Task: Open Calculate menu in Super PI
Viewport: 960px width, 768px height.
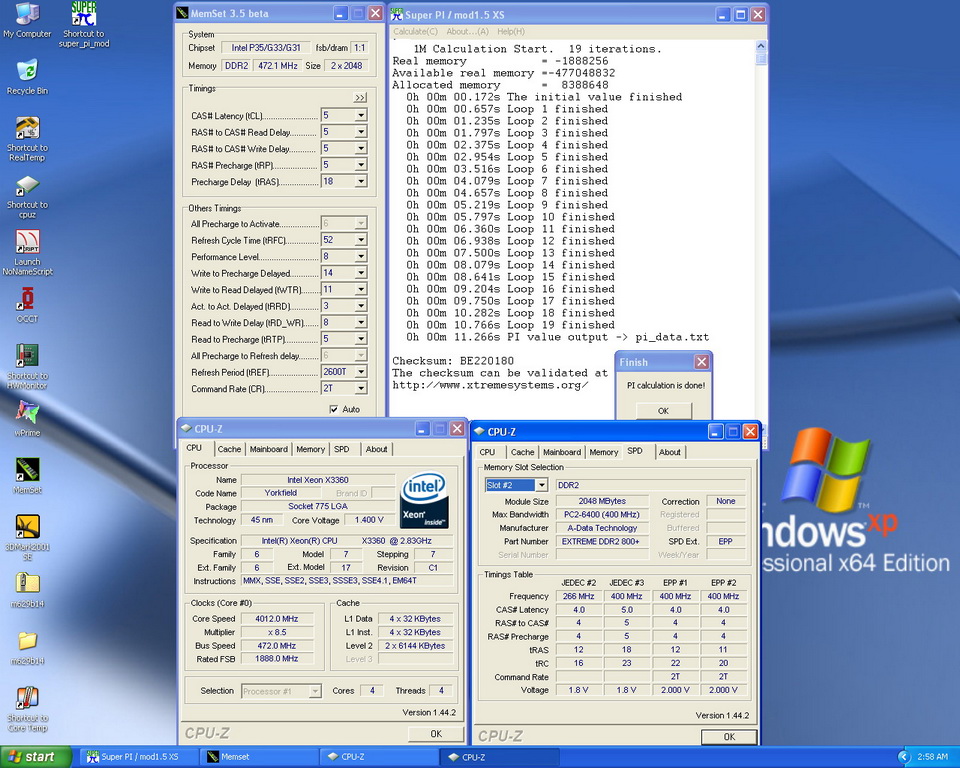Action: [415, 31]
